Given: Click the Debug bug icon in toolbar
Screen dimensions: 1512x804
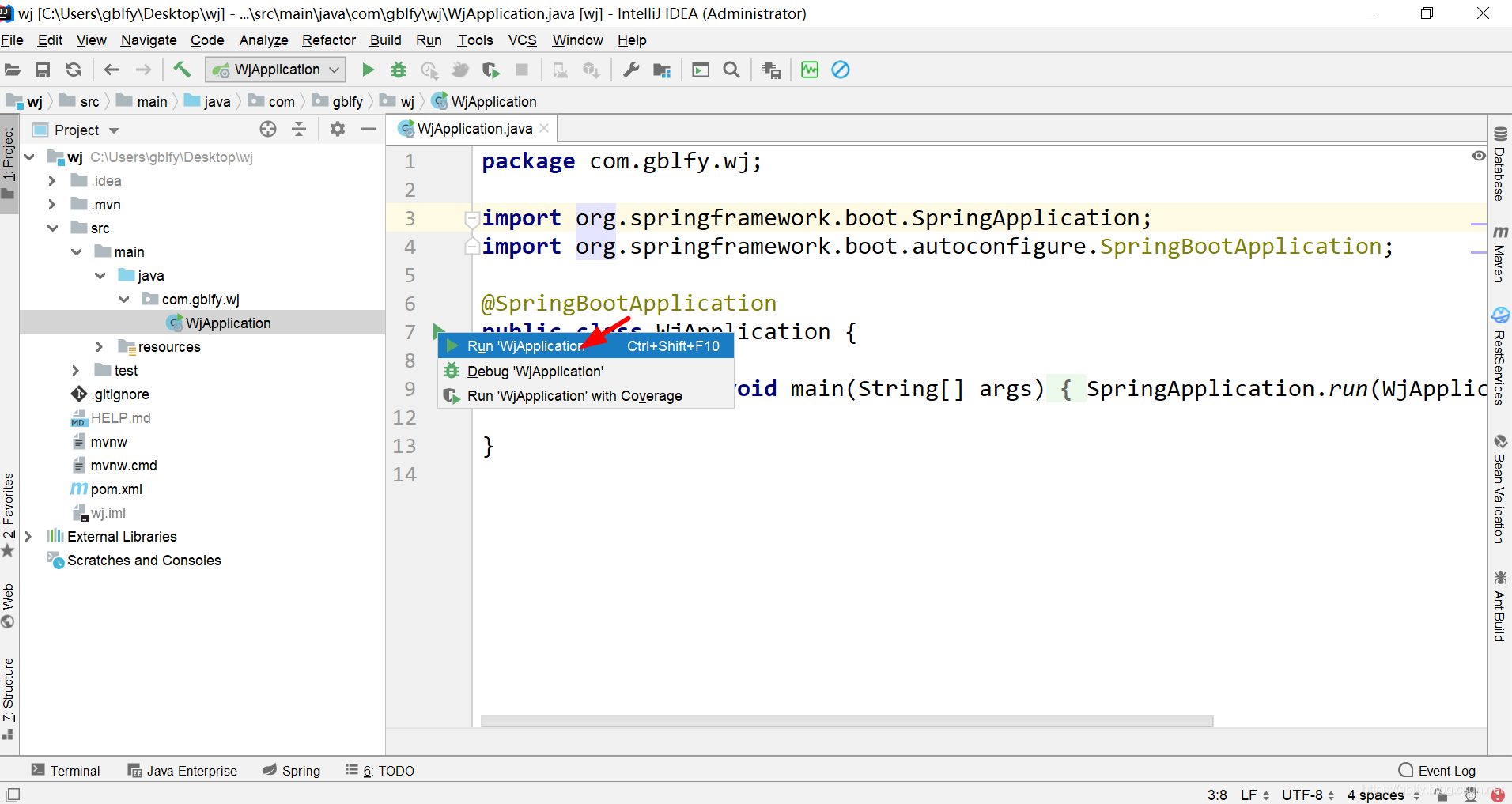Looking at the screenshot, I should coord(399,70).
